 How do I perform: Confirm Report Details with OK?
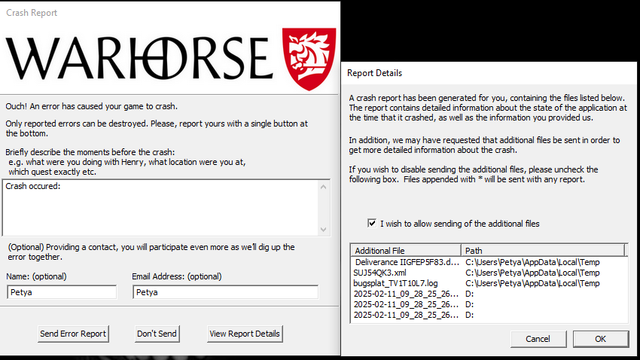(600, 339)
